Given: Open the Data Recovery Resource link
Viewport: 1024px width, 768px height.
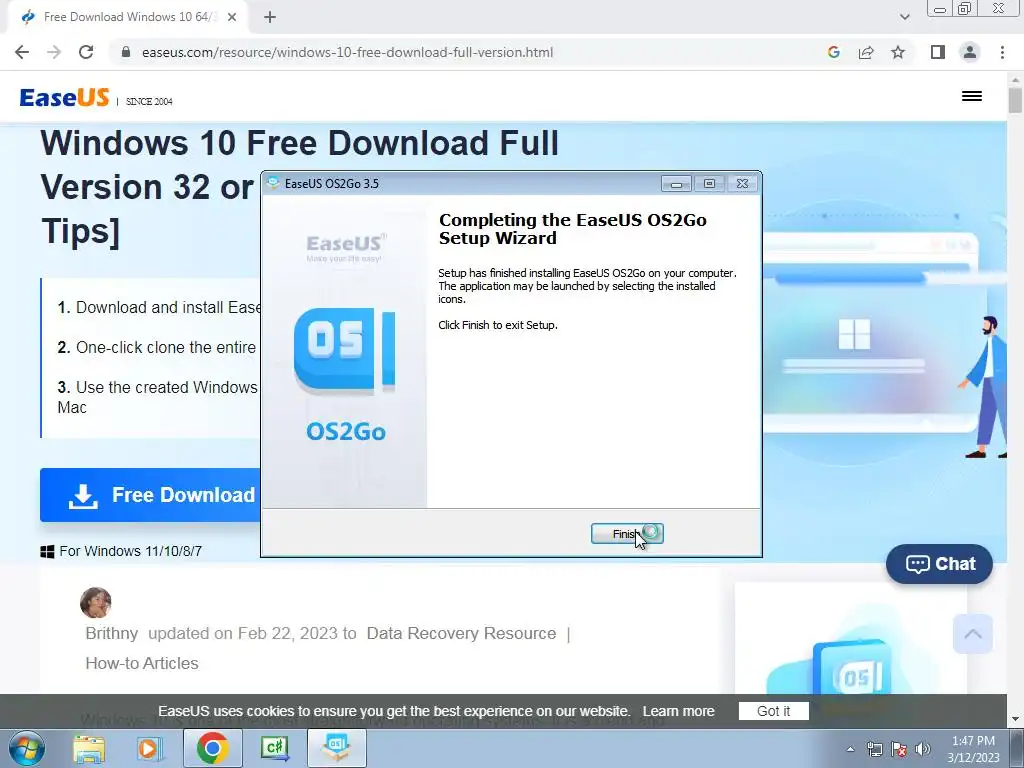Looking at the screenshot, I should pyautogui.click(x=461, y=633).
